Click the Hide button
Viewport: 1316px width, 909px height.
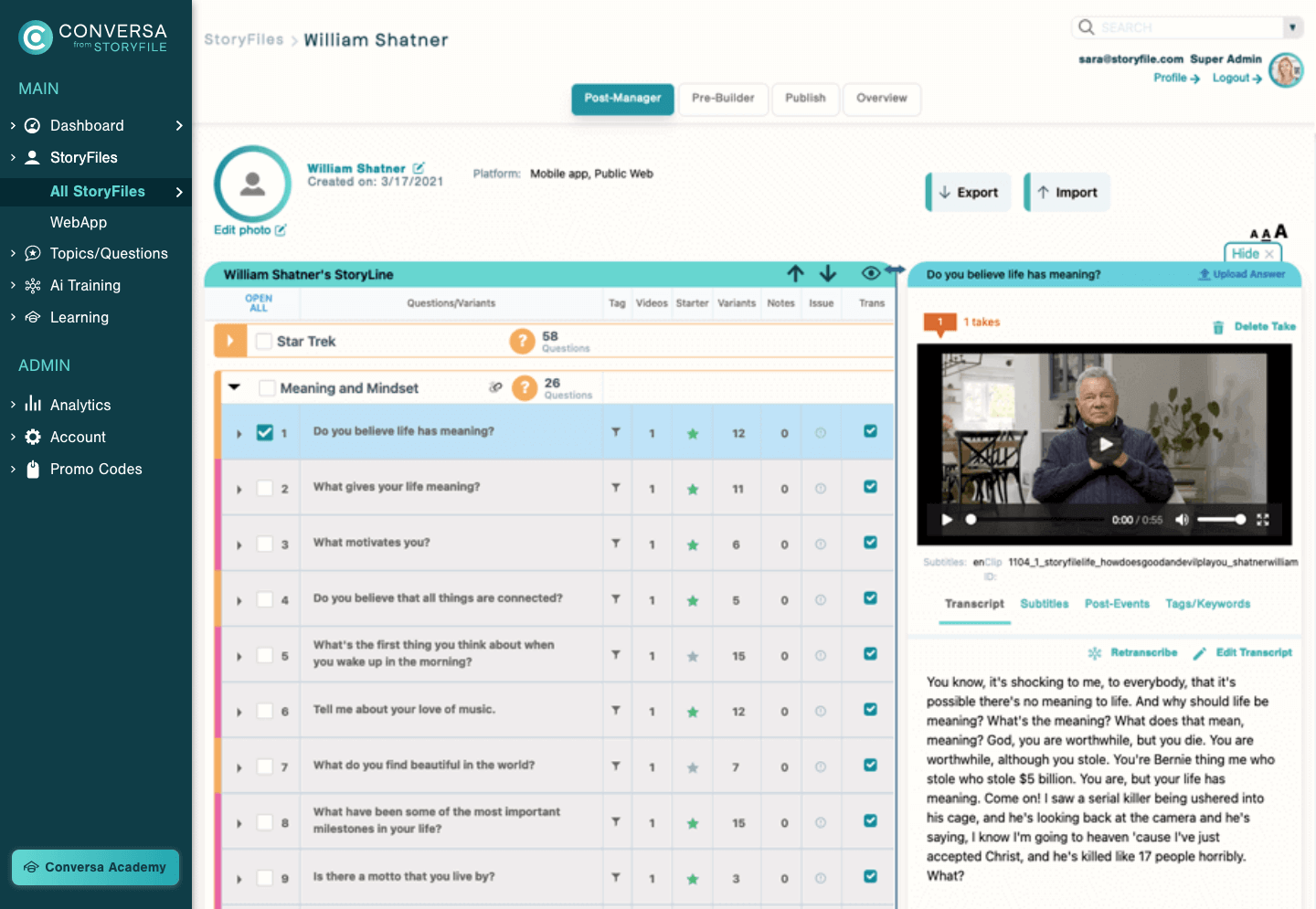click(1252, 253)
